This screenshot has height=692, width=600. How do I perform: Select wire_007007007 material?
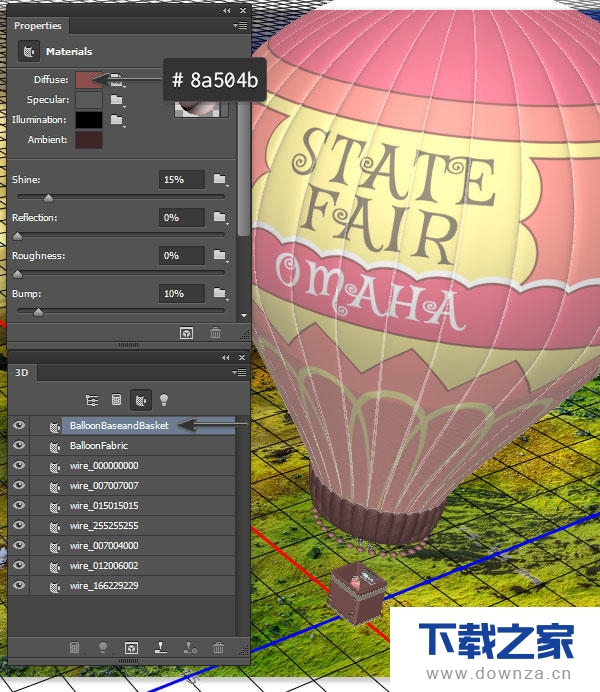click(104, 485)
